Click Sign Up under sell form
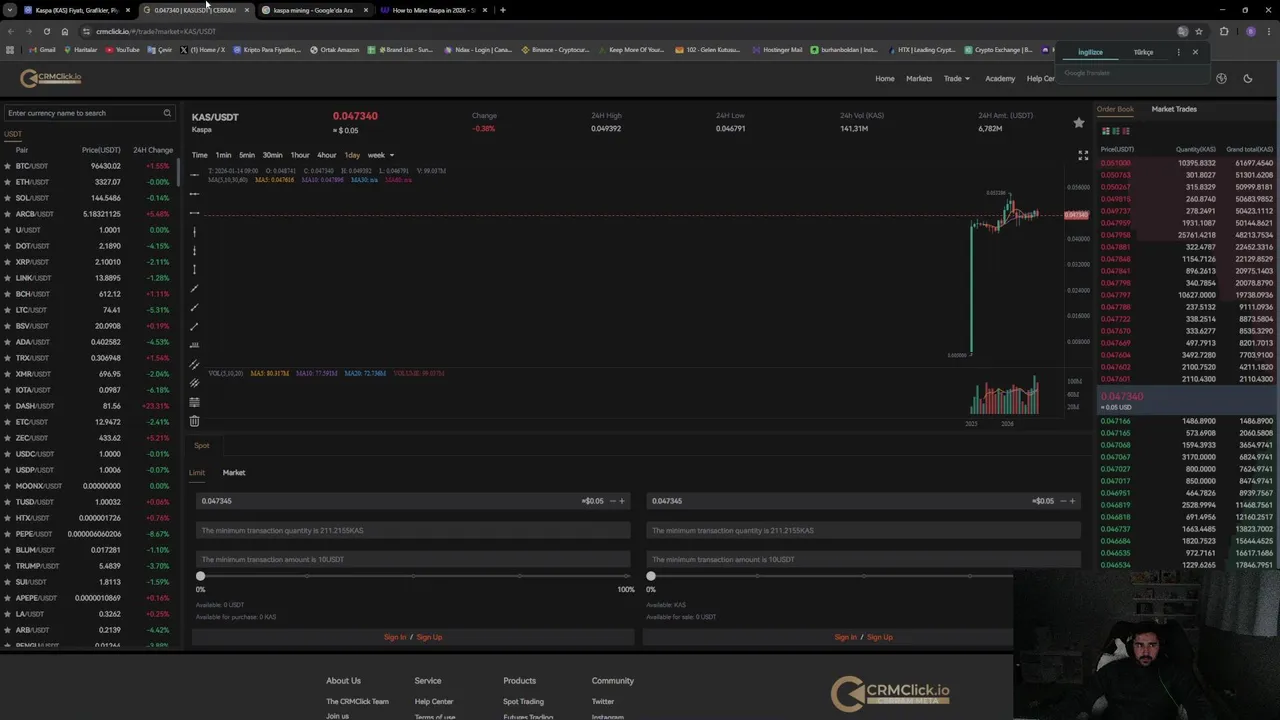1280x720 pixels. coord(879,637)
